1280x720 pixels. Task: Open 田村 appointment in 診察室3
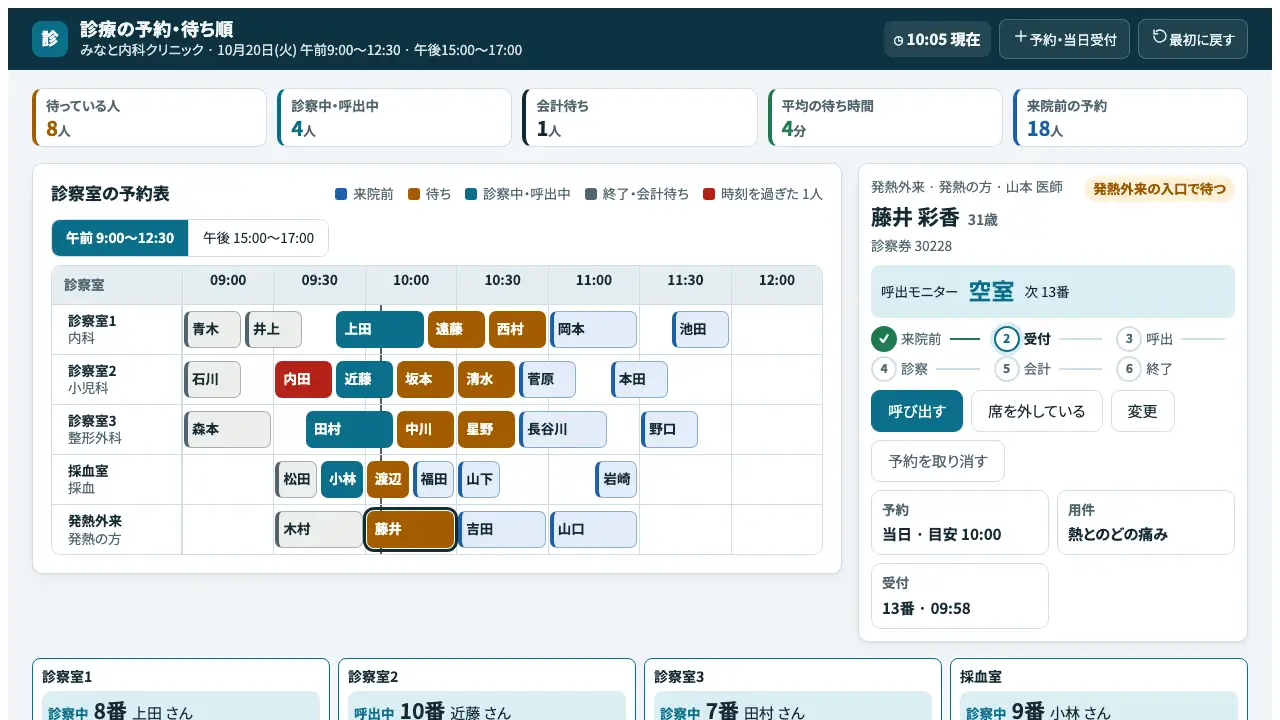(349, 429)
